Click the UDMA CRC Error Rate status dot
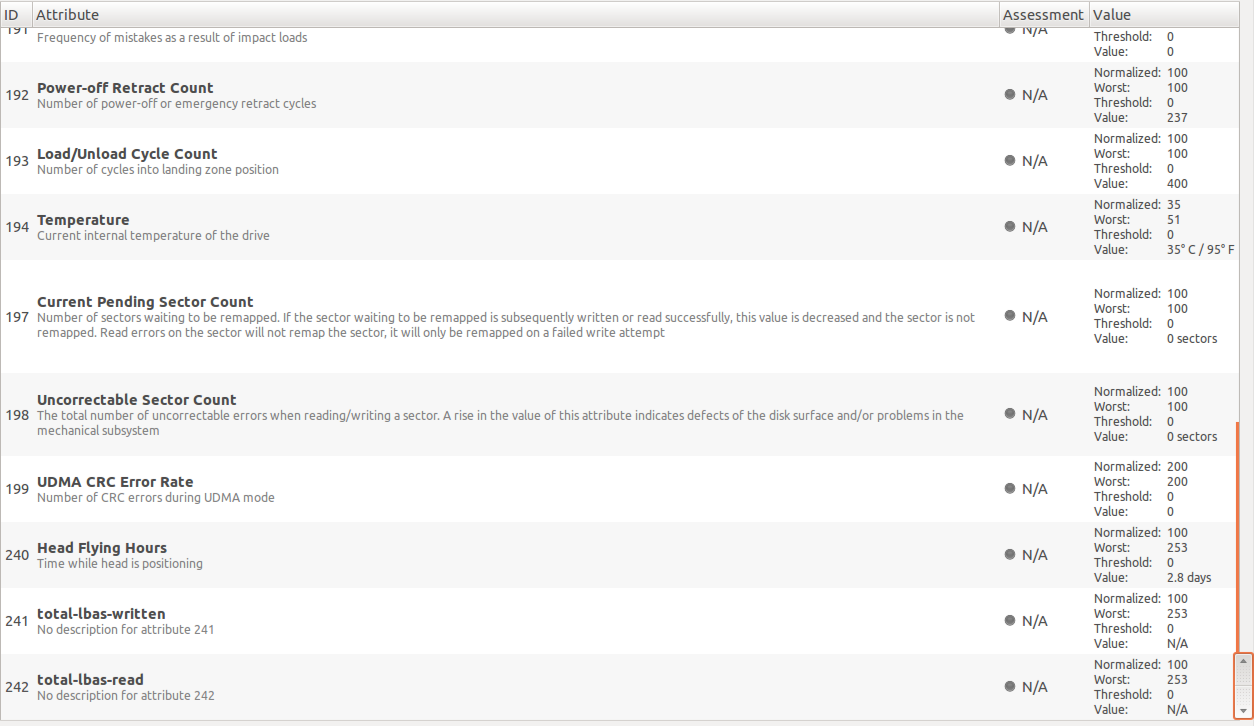Screen dimensions: 1254x726 click(x=1010, y=488)
